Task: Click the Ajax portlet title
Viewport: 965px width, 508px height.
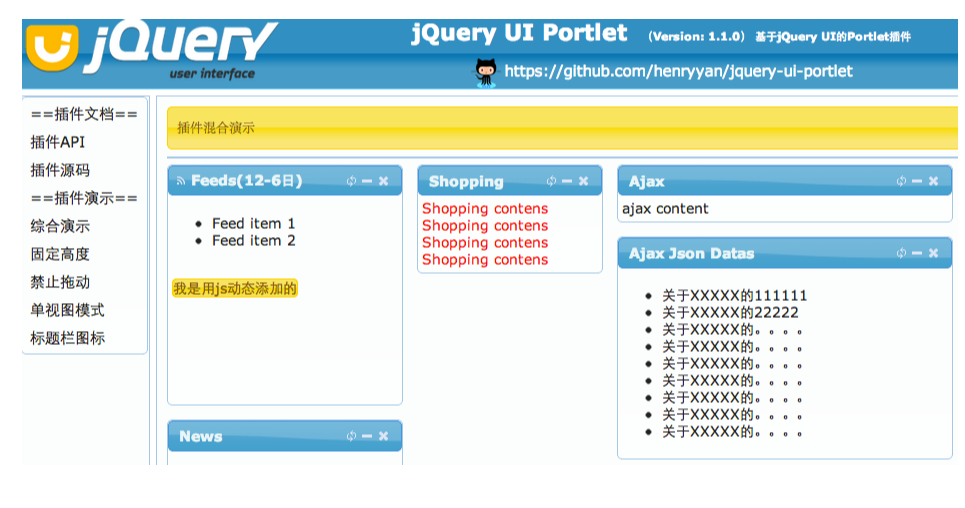Action: (646, 182)
